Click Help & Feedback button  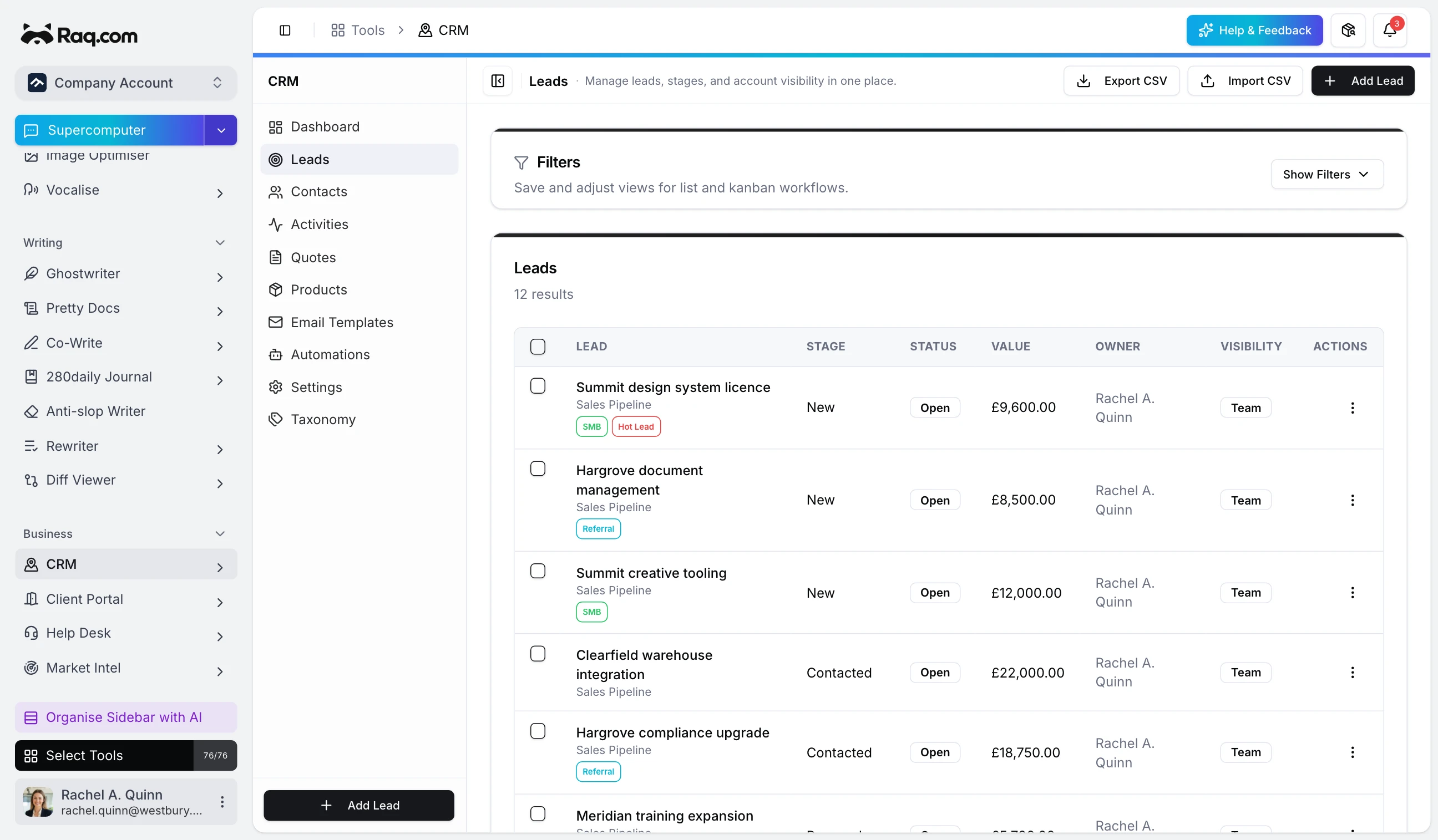1254,30
